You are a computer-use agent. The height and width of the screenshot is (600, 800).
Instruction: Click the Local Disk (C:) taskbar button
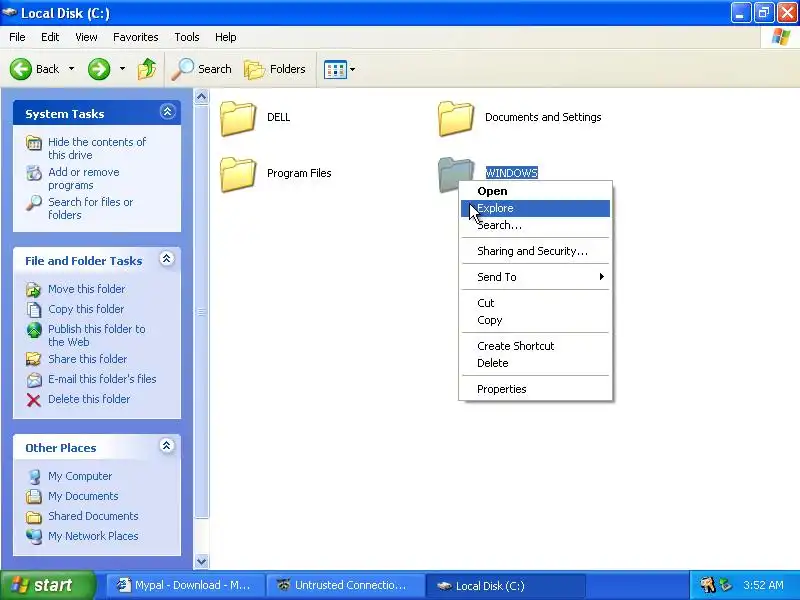(x=505, y=585)
